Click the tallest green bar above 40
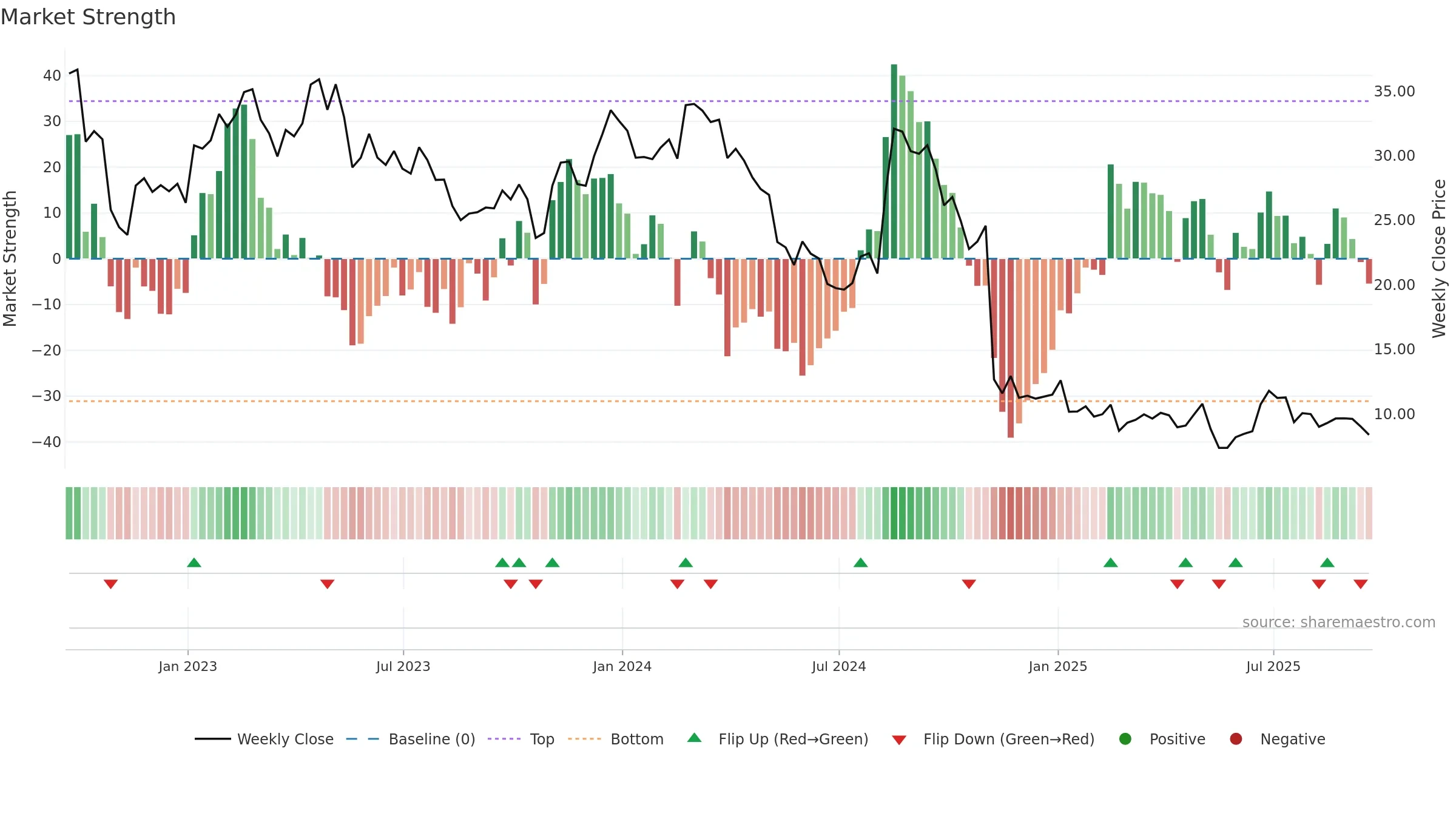Screen dimensions: 1456x819 click(x=894, y=161)
